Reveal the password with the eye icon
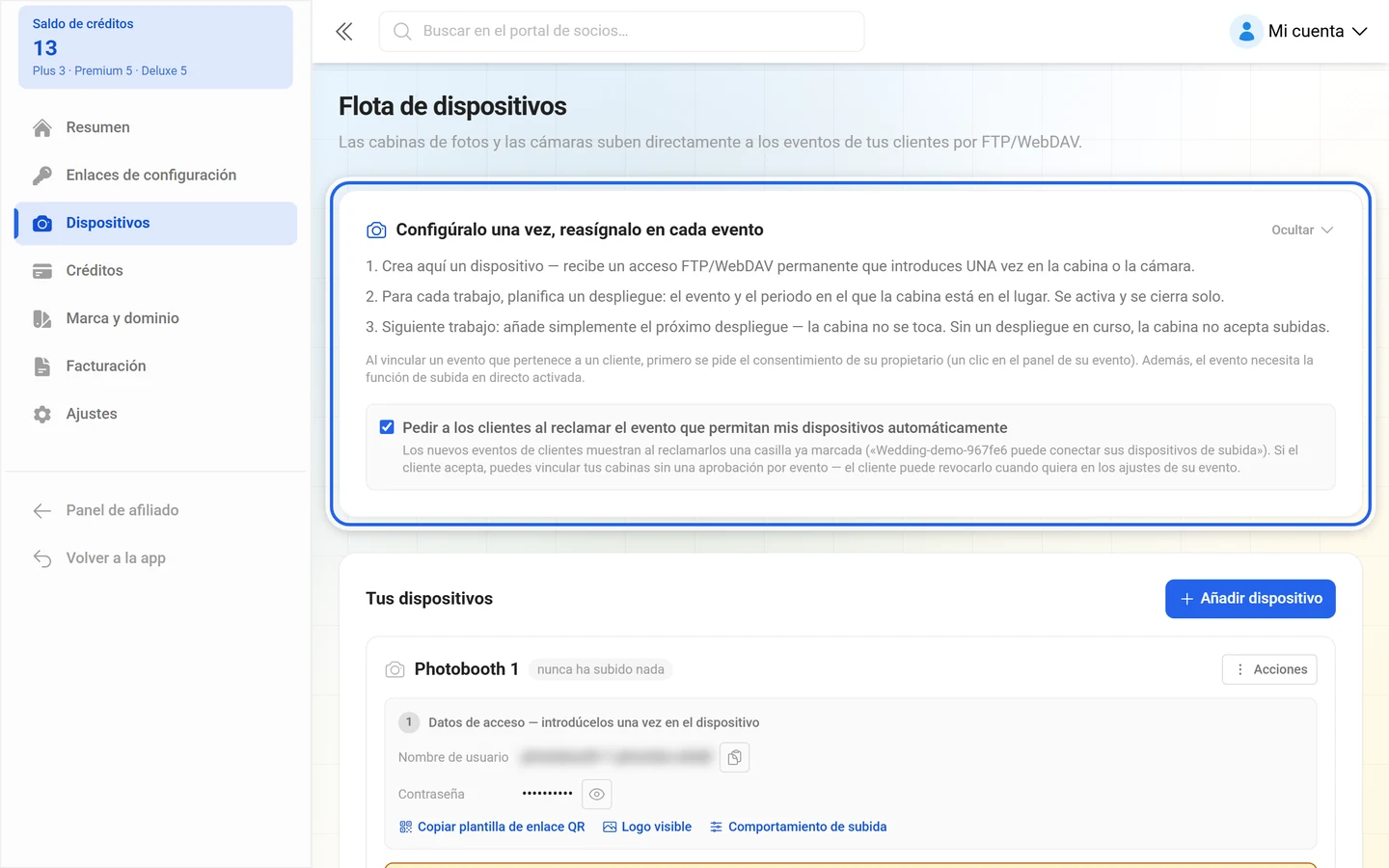 point(597,794)
